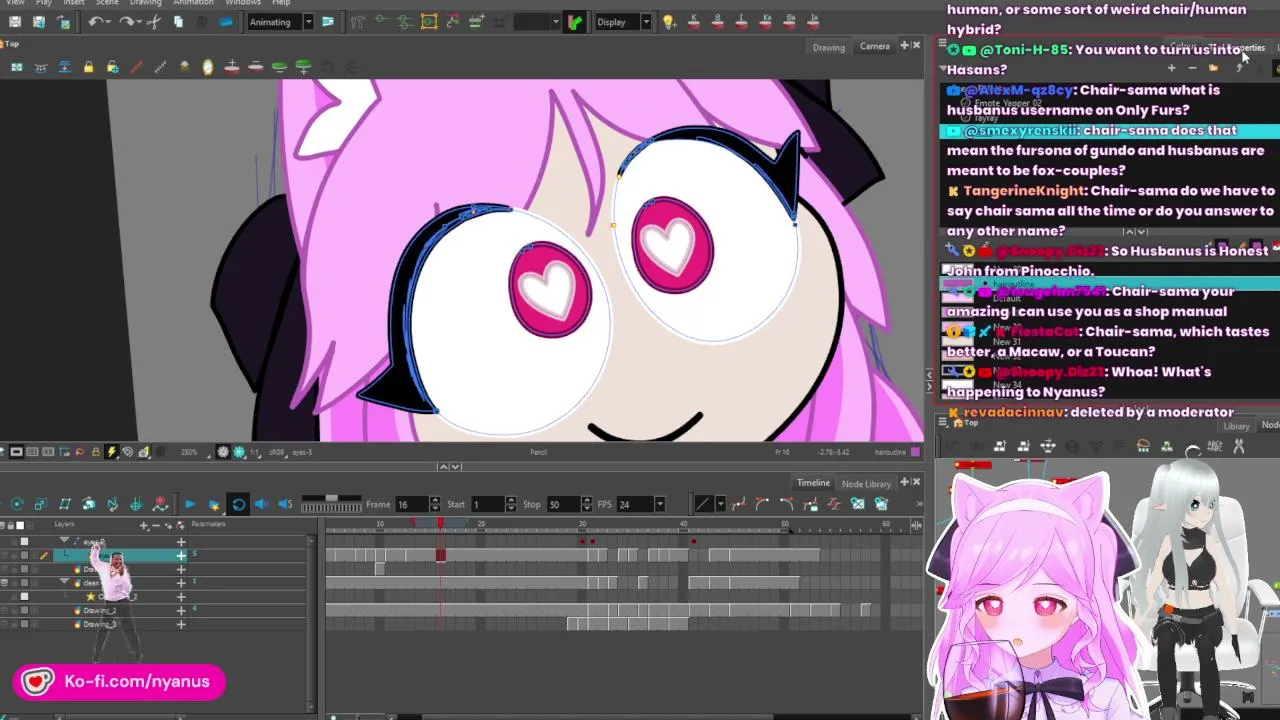Viewport: 1280px width, 720px height.
Task: Select the Node Library tab
Action: tap(866, 483)
